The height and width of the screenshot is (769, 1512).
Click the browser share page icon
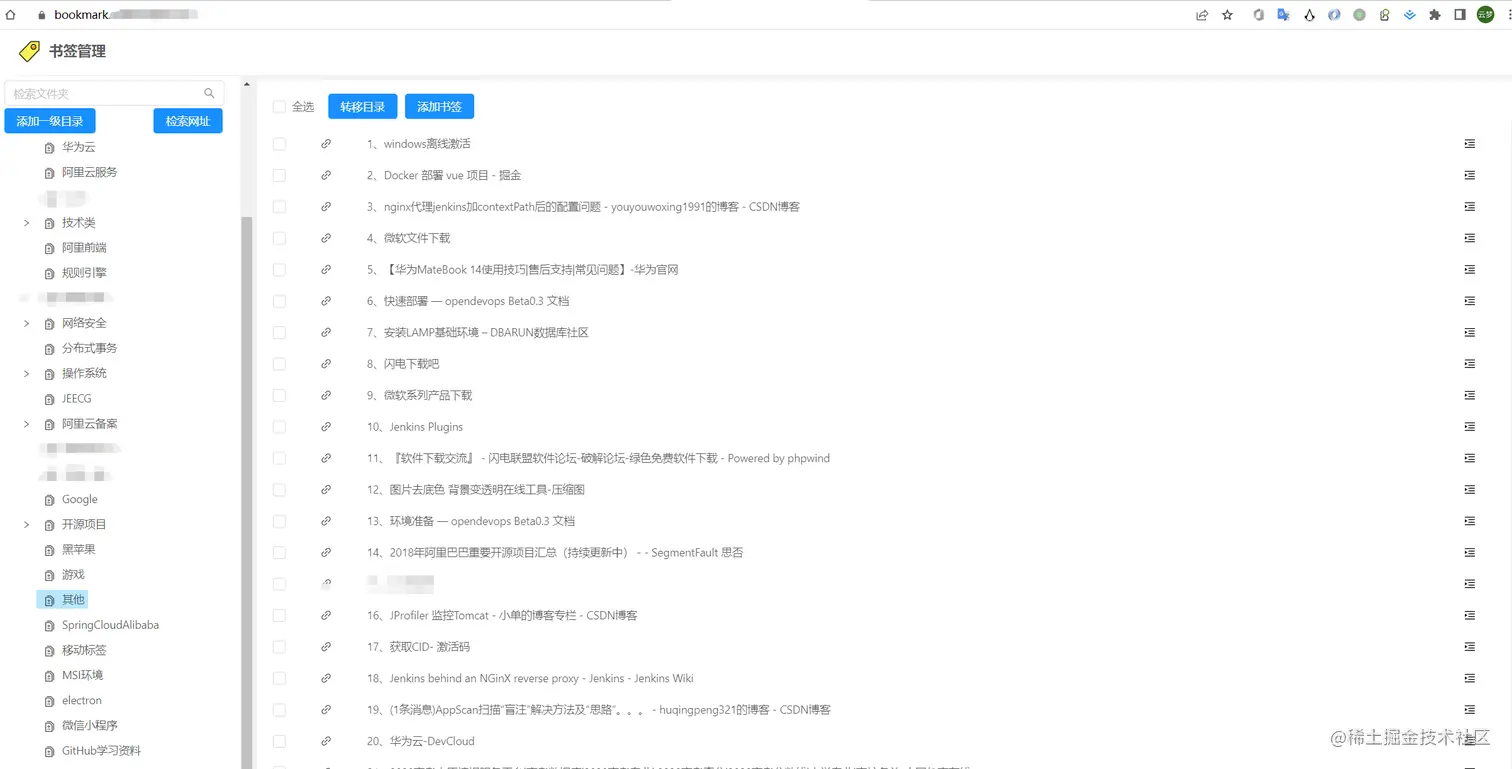coord(1202,15)
